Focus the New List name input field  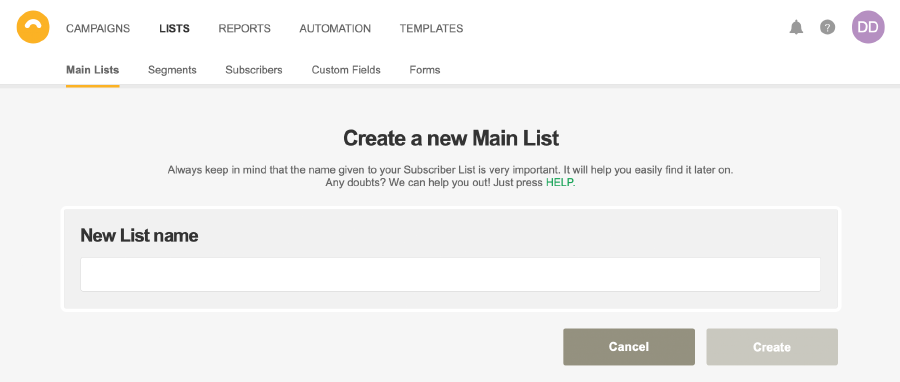coord(450,275)
